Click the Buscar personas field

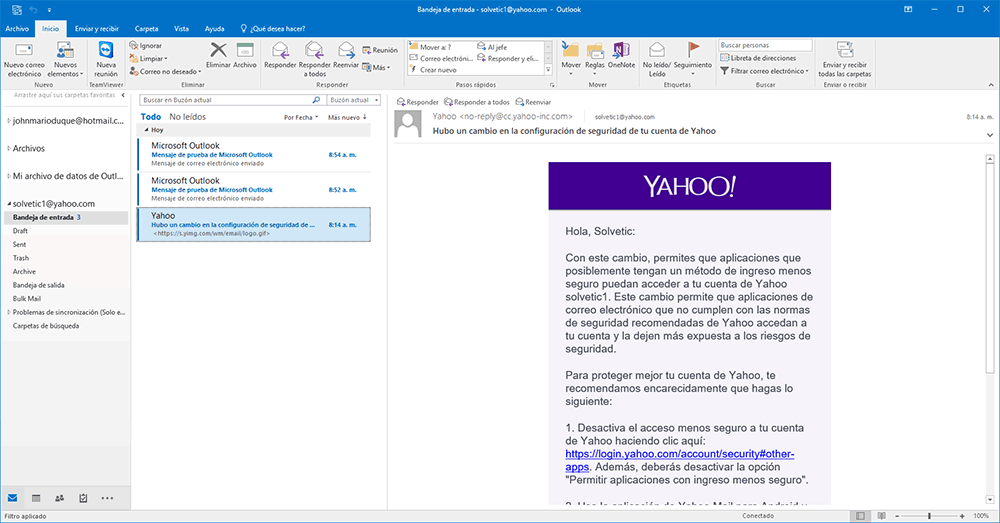765,45
